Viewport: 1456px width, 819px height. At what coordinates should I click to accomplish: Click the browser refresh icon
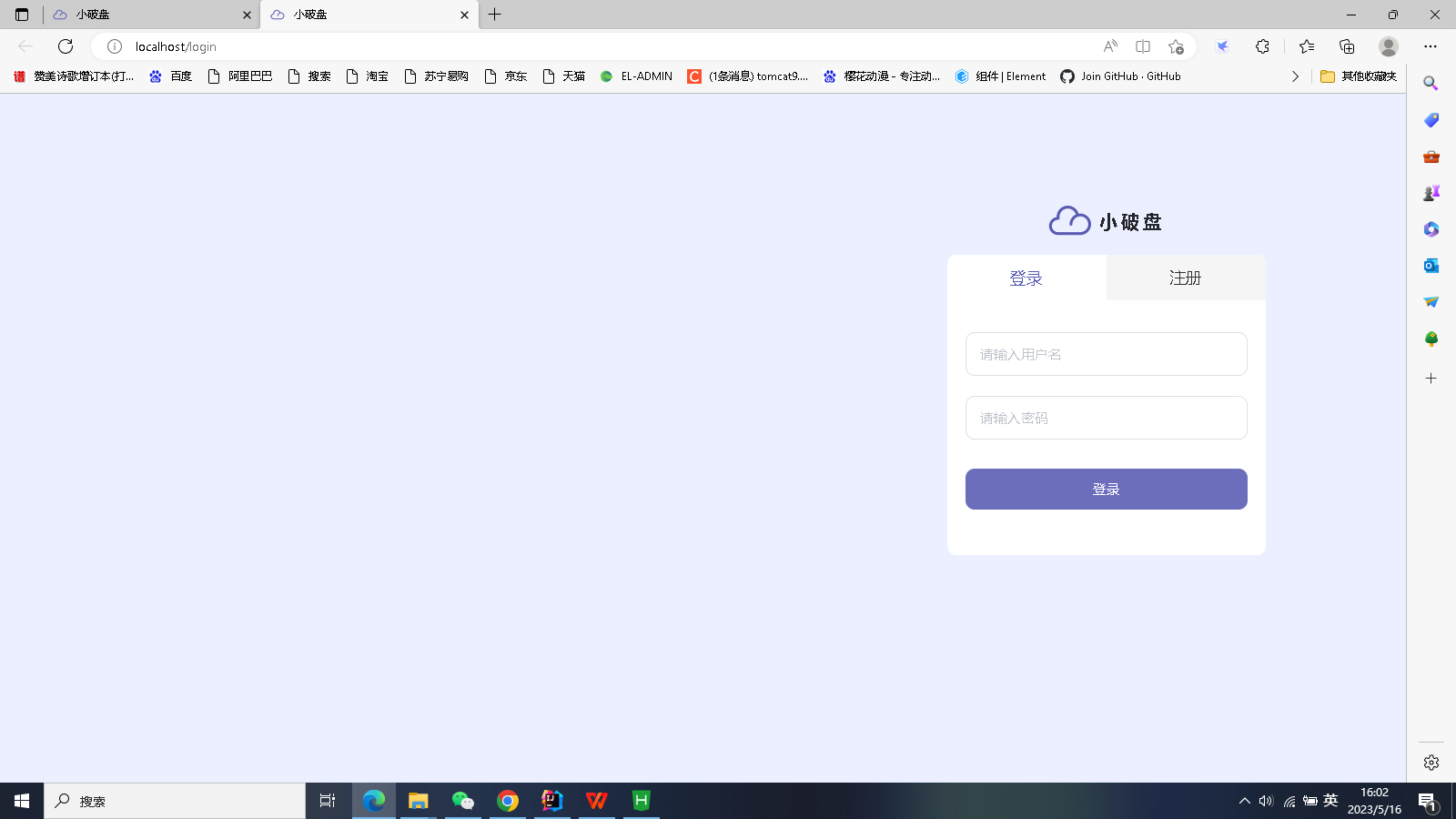(x=66, y=46)
